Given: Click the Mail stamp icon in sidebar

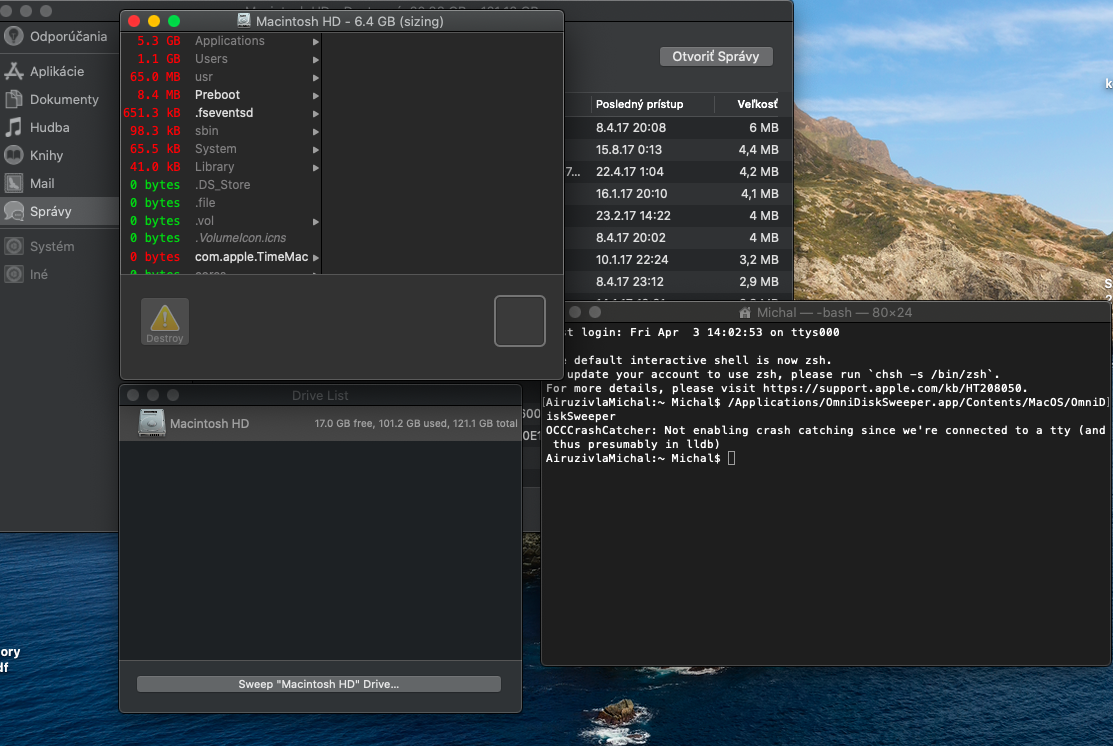Looking at the screenshot, I should tap(13, 183).
